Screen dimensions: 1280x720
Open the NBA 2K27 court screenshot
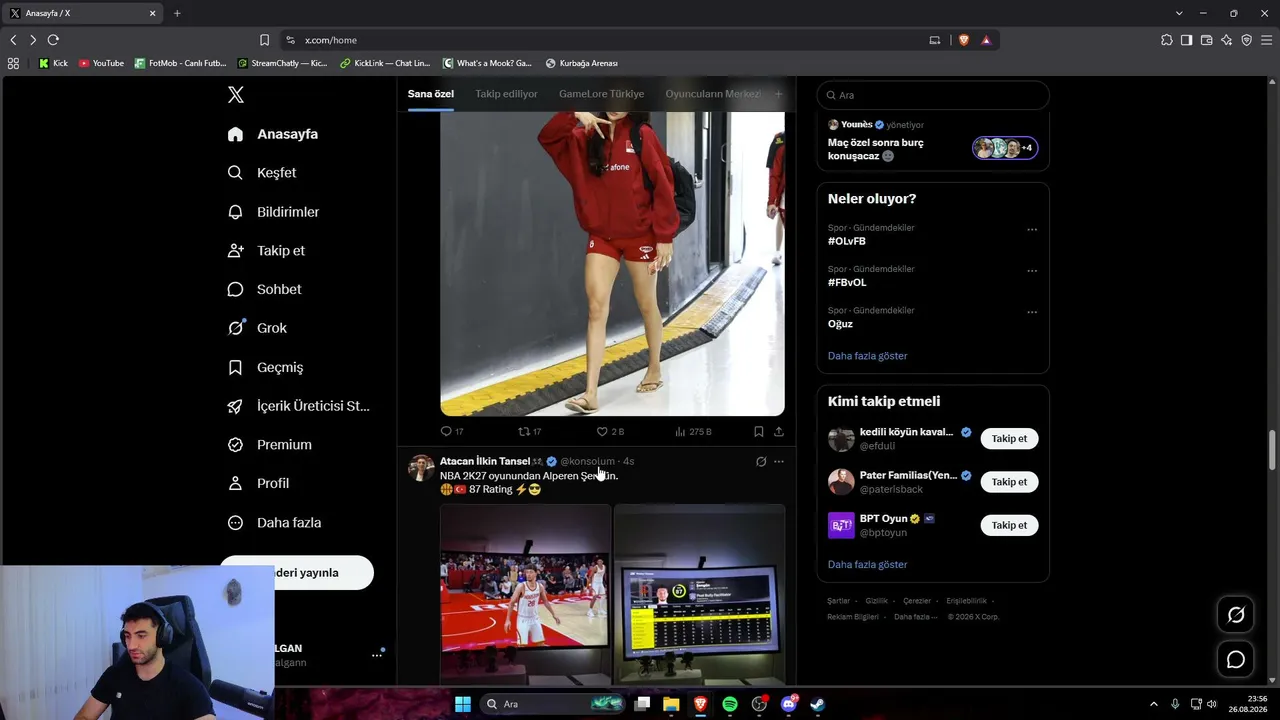525,594
